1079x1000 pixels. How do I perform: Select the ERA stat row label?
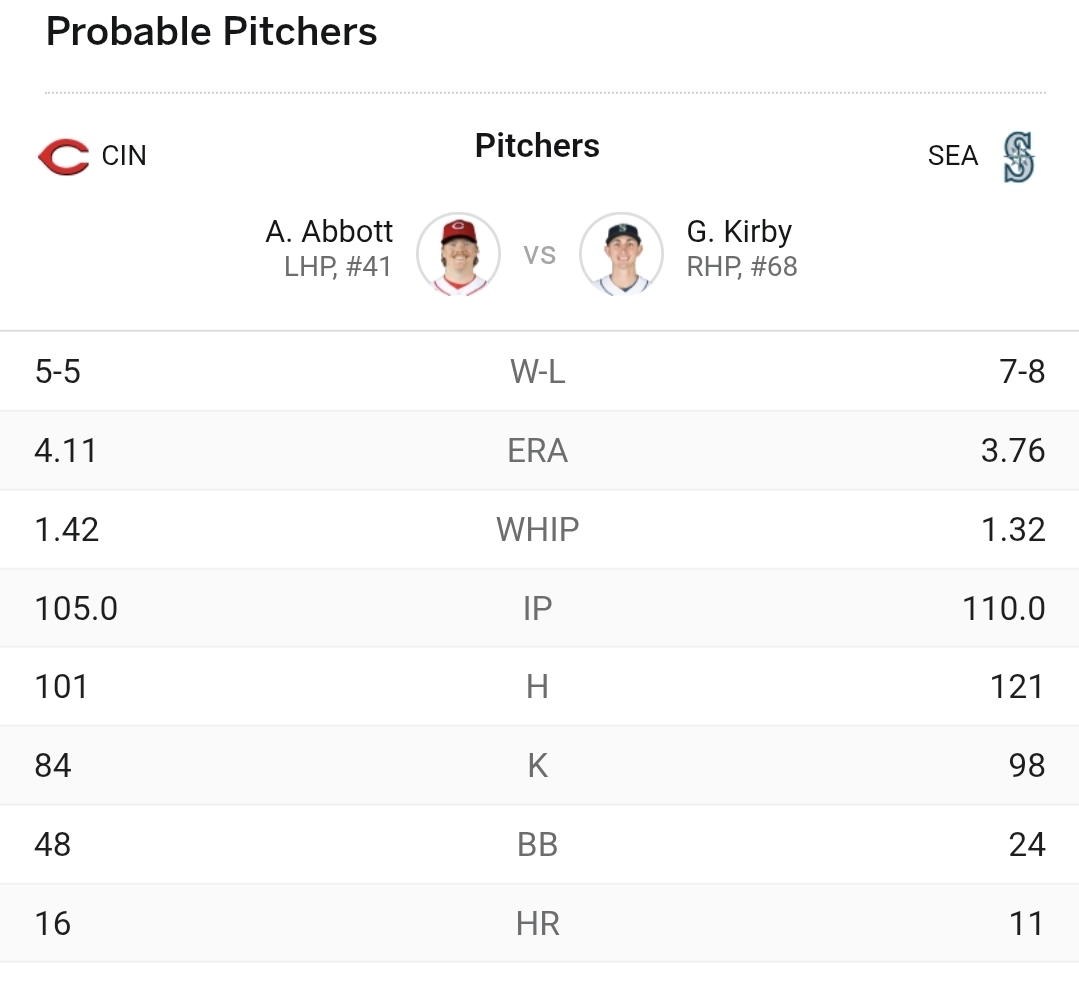pyautogui.click(x=537, y=451)
